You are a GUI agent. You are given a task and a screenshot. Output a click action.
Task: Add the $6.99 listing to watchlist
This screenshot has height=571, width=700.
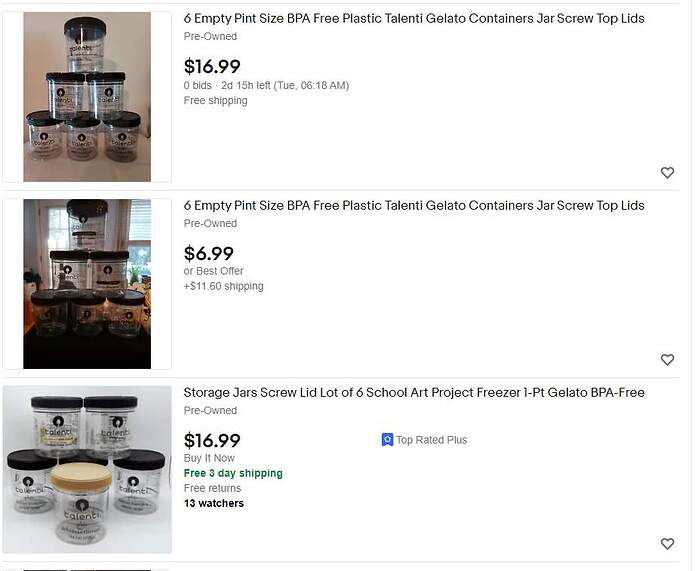click(x=667, y=360)
